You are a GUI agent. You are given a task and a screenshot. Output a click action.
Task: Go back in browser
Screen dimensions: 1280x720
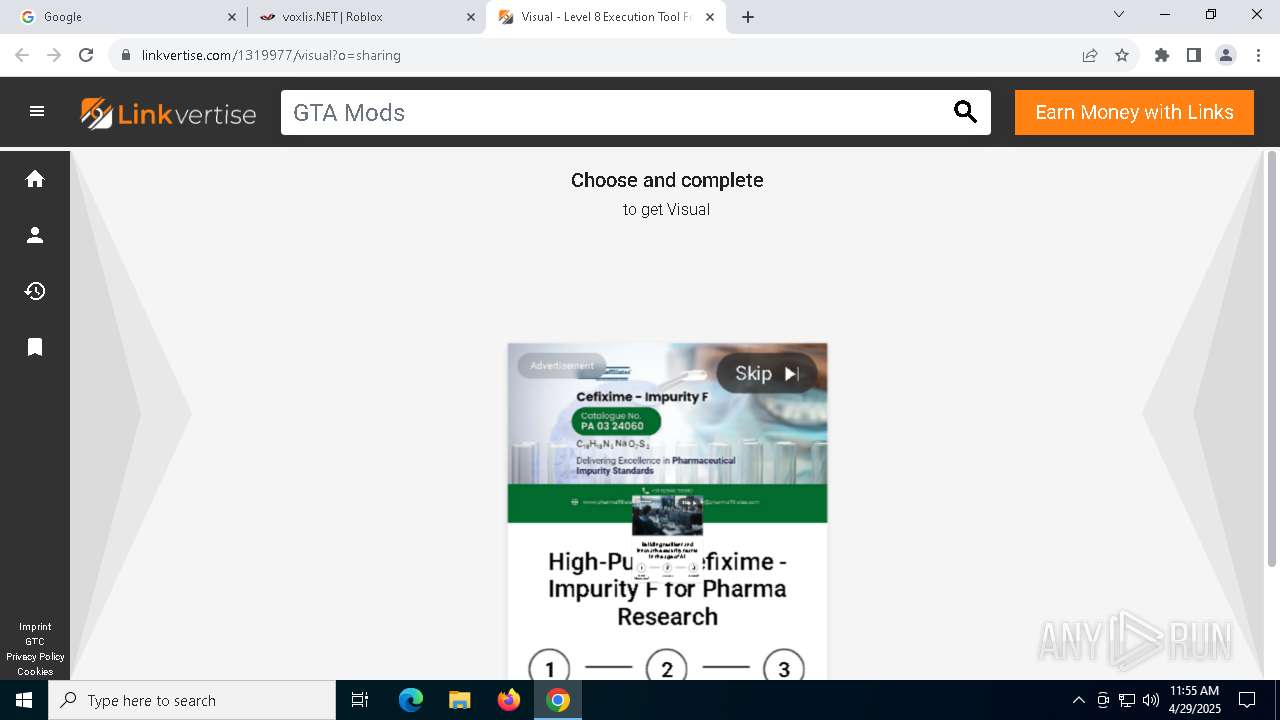click(22, 55)
